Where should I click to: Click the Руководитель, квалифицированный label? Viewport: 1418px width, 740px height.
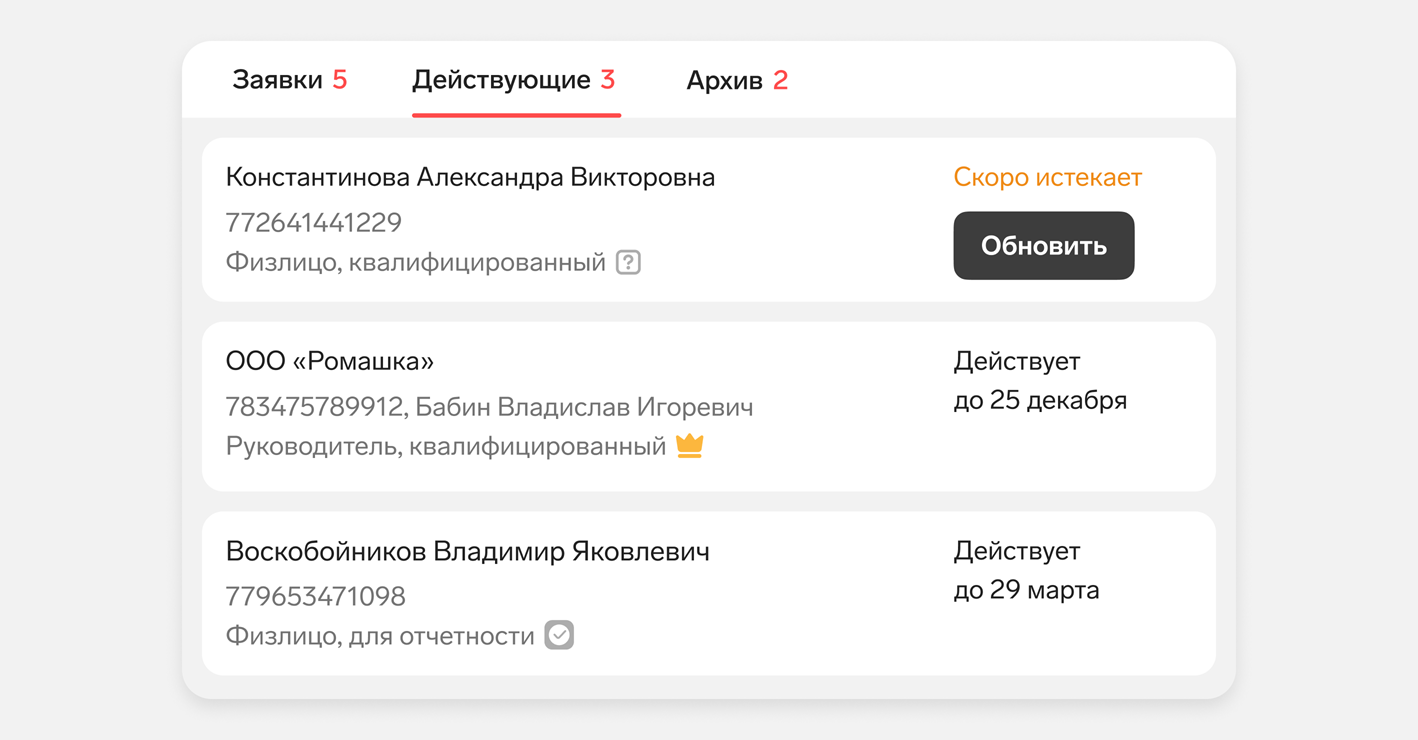pyautogui.click(x=445, y=446)
